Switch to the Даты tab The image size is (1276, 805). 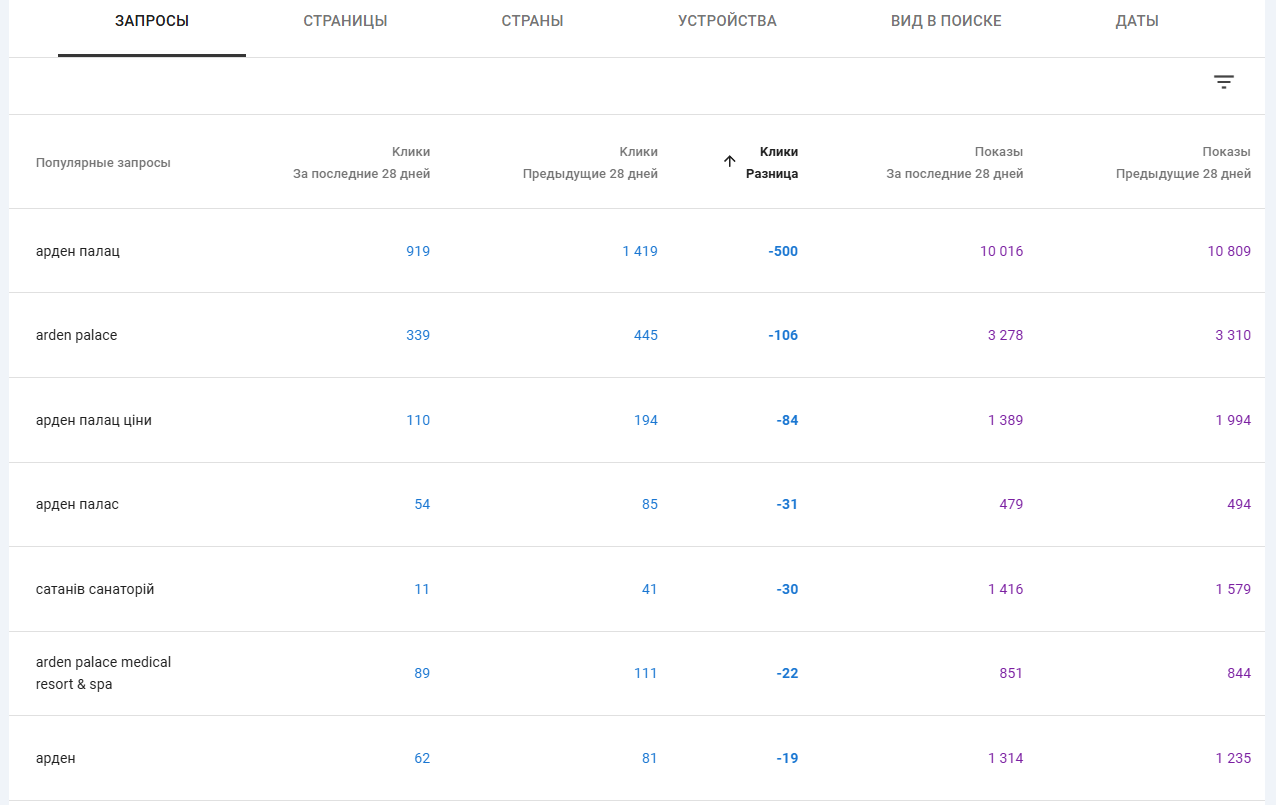coord(1137,21)
